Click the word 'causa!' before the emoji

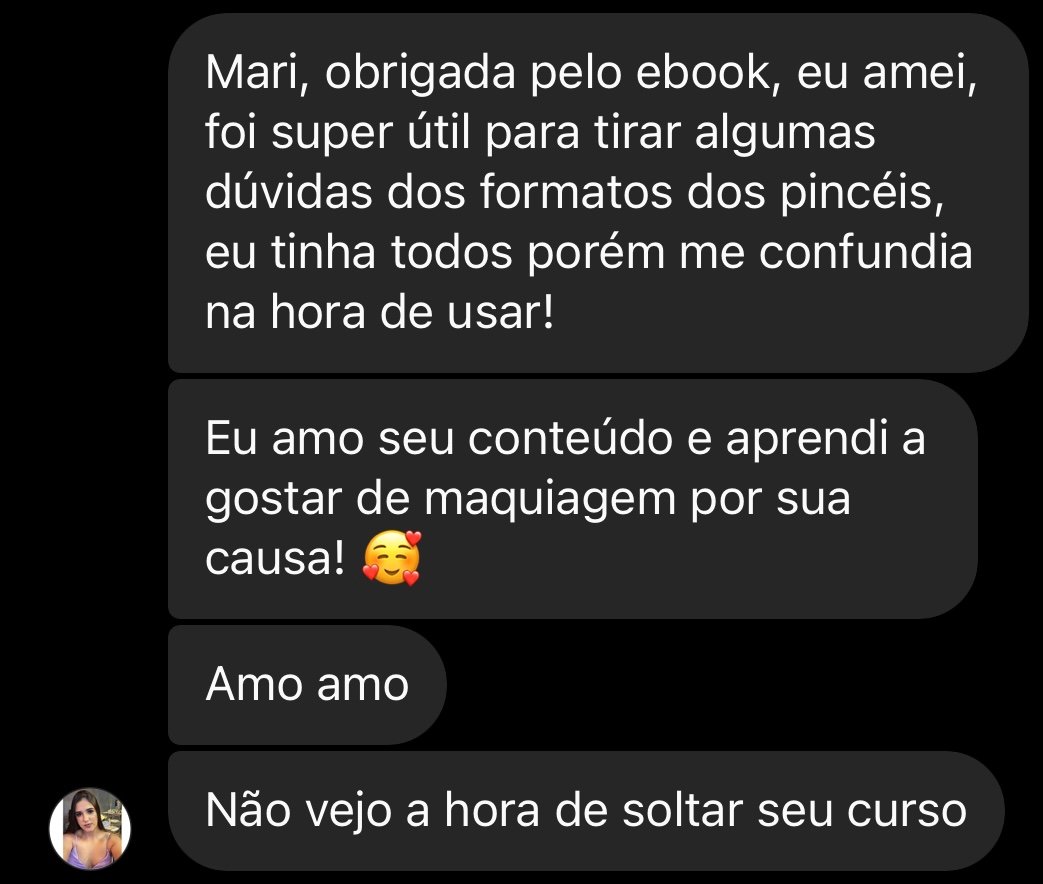point(275,559)
